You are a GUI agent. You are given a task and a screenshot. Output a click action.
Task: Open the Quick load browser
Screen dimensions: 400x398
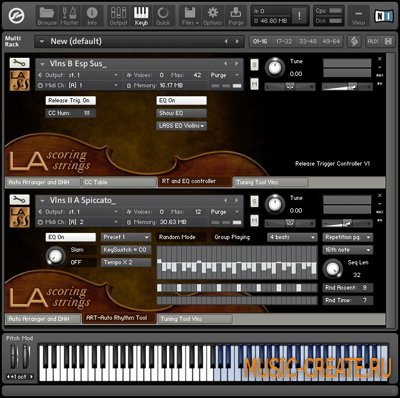163,16
